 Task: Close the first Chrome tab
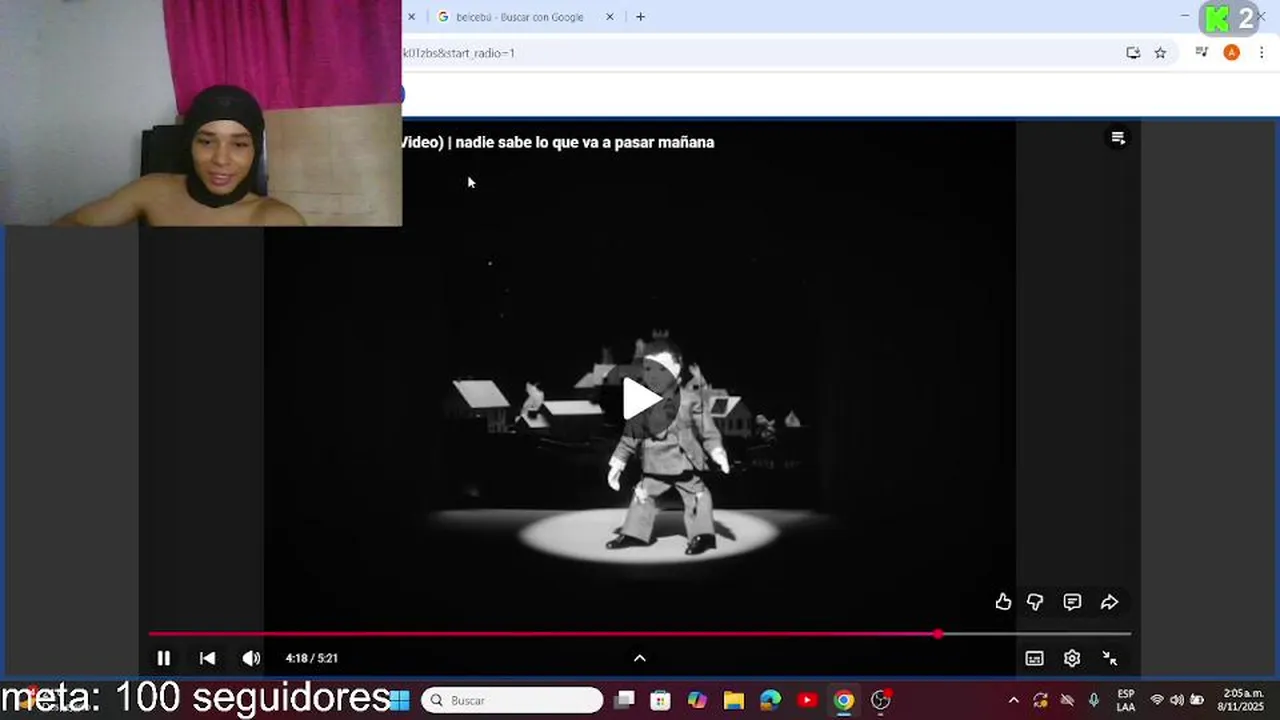pos(411,17)
